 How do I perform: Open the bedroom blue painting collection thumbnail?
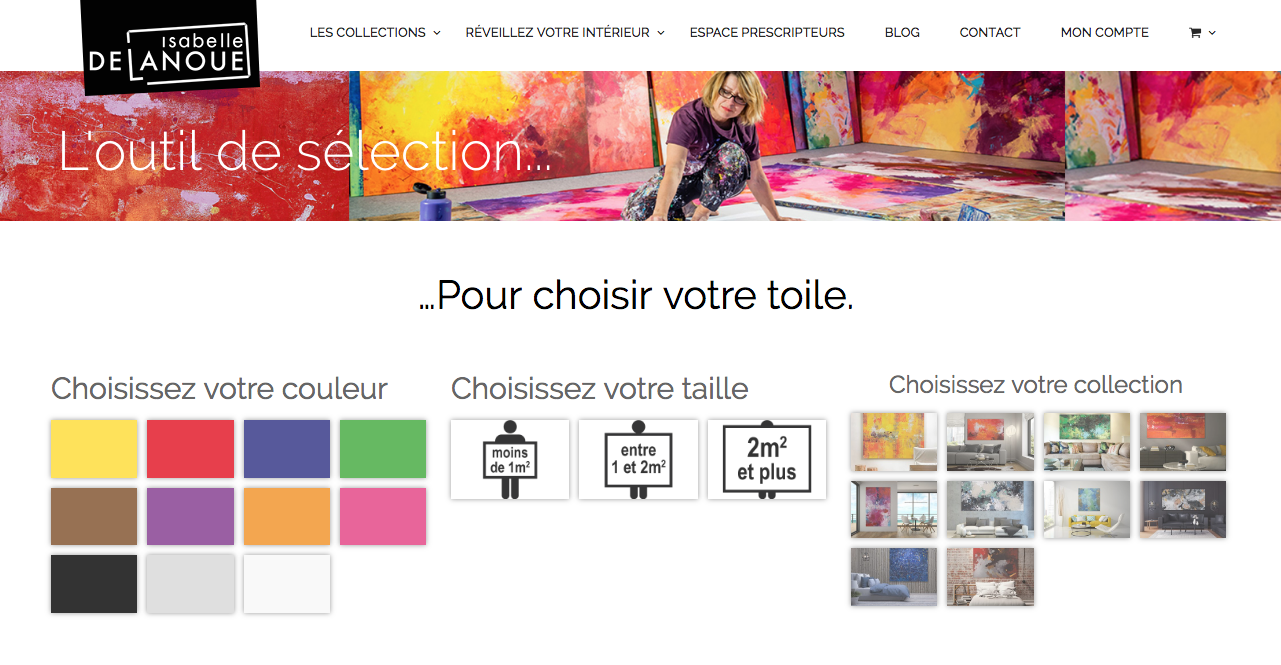(x=894, y=576)
